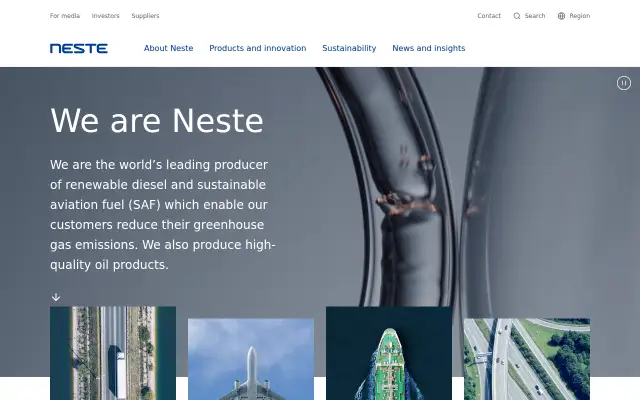Open the highway interchange thumbnail

click(527, 359)
